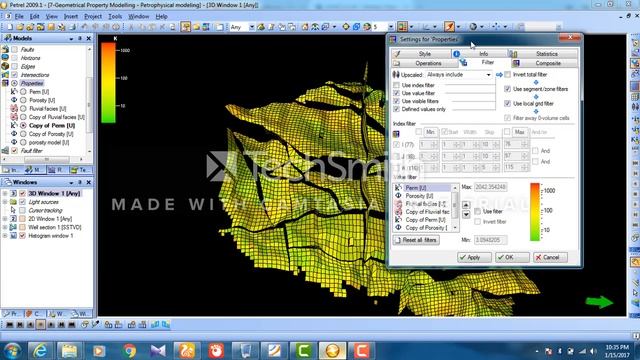Toggle the Defined values only checkbox
Image resolution: width=640 pixels, height=360 pixels.
(396, 109)
